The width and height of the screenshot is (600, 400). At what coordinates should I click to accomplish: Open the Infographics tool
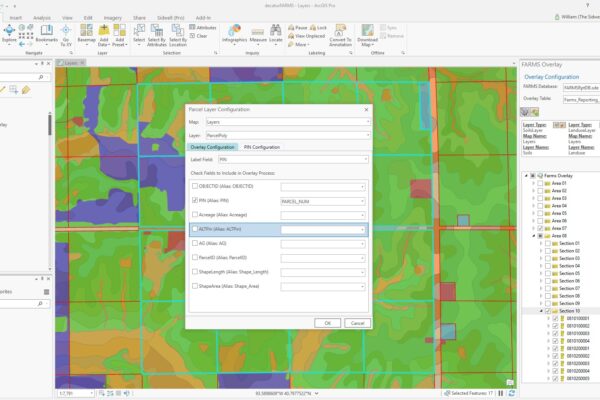tap(235, 33)
